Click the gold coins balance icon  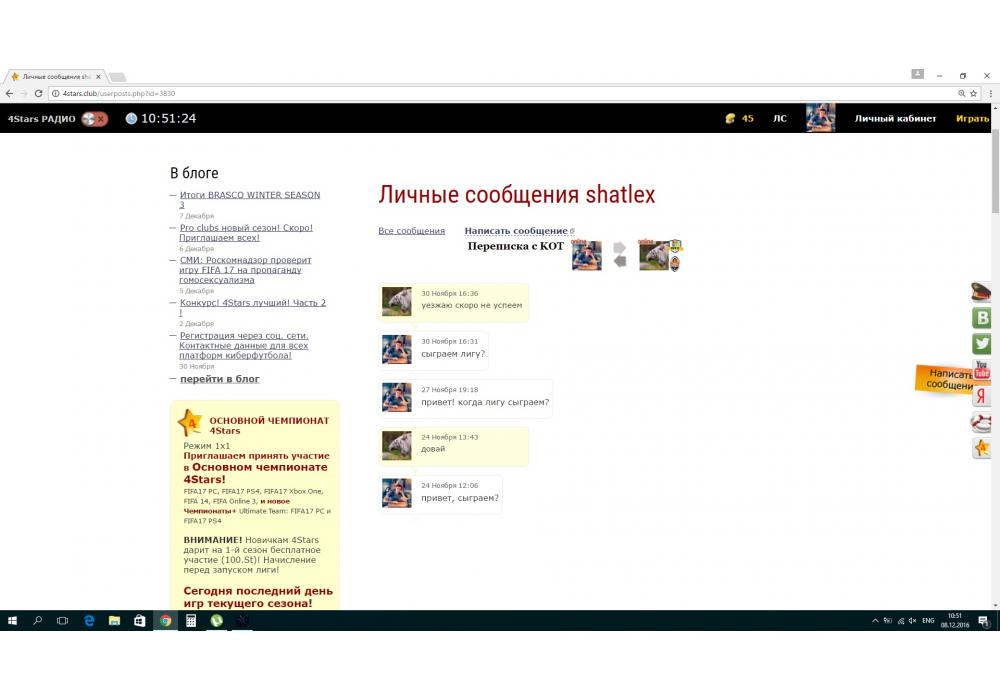pos(731,118)
